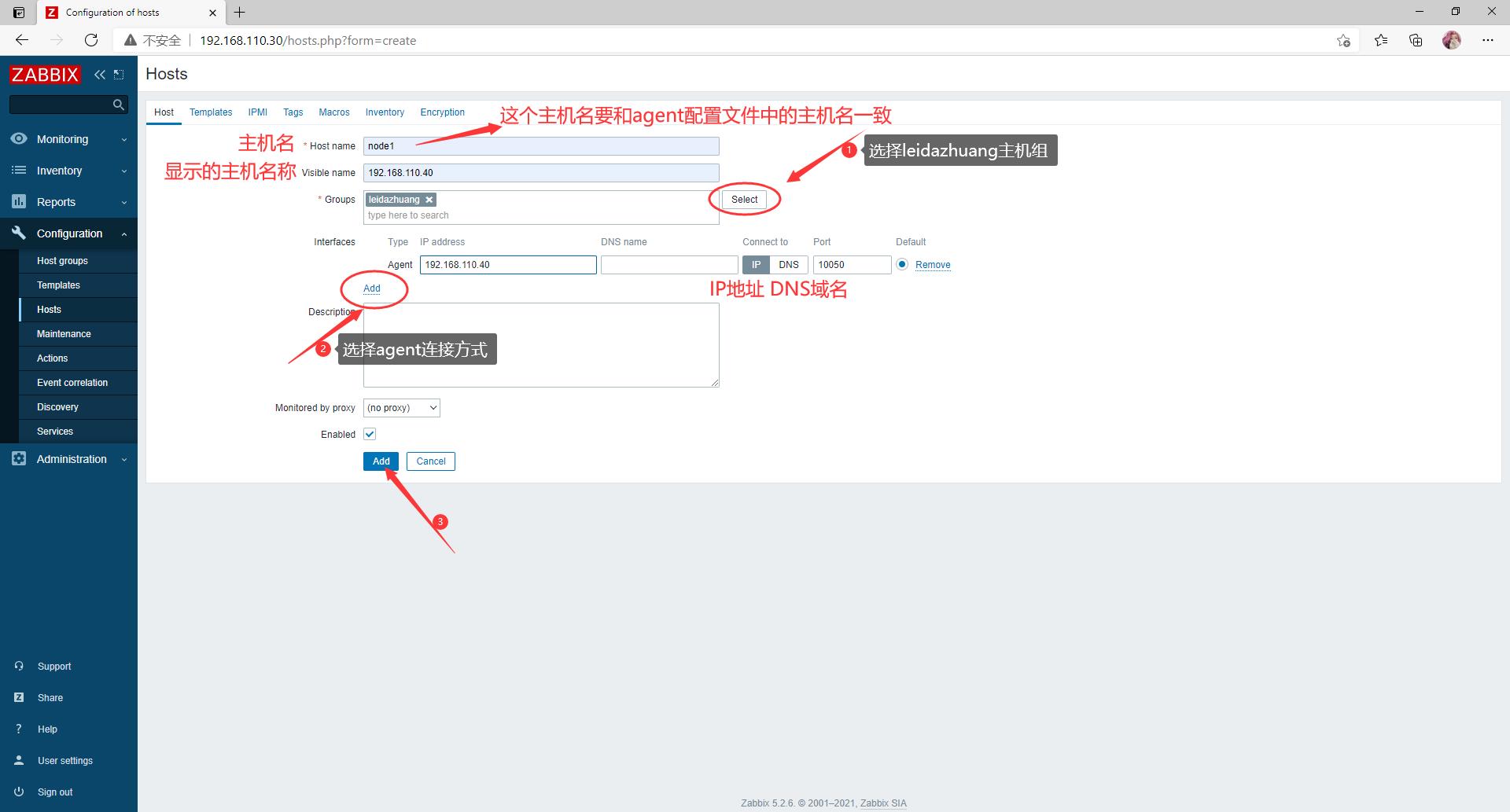Image resolution: width=1510 pixels, height=812 pixels.
Task: Set Connect to IP
Action: click(756, 265)
